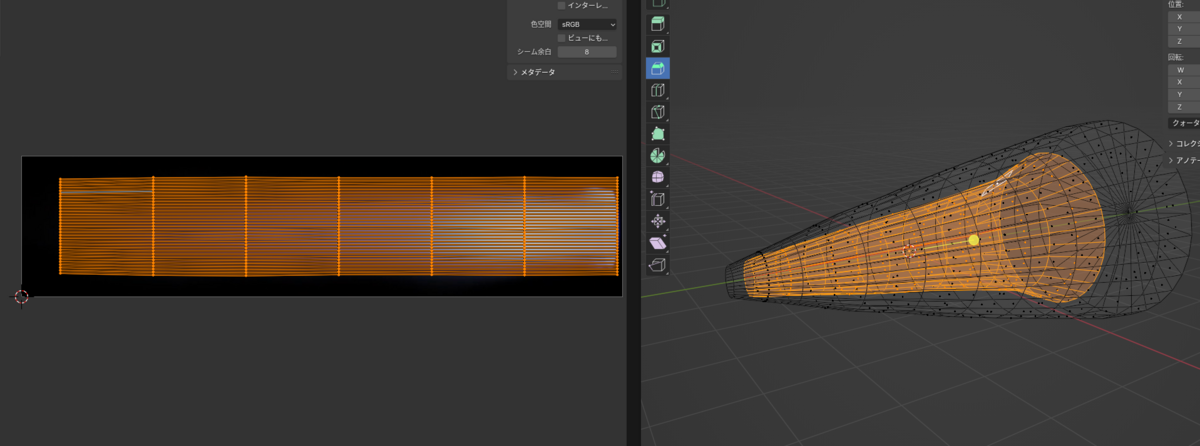Open the 色空間 sRGB dropdown
Image resolution: width=1200 pixels, height=446 pixels.
[x=587, y=23]
